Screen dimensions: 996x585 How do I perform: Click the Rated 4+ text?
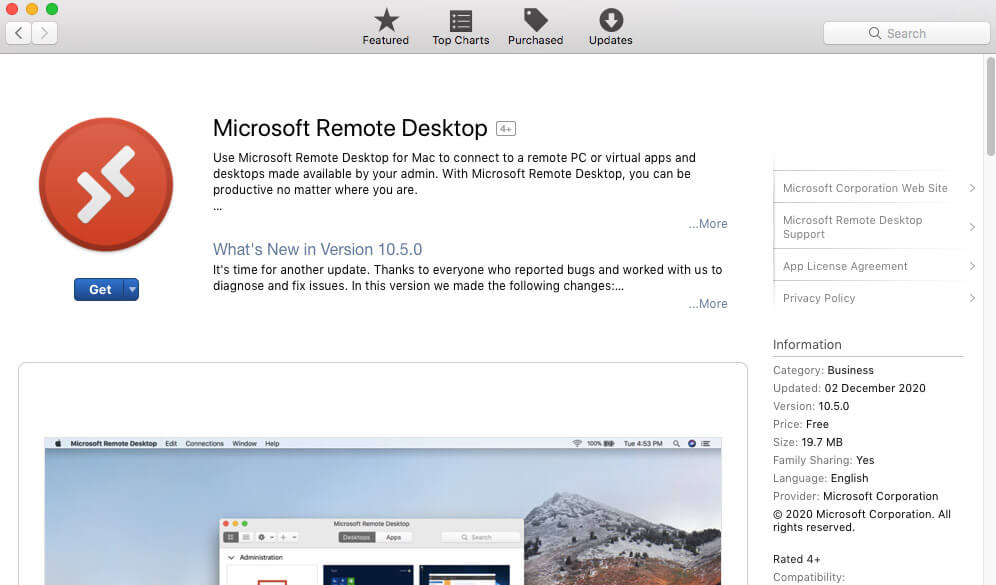(797, 559)
